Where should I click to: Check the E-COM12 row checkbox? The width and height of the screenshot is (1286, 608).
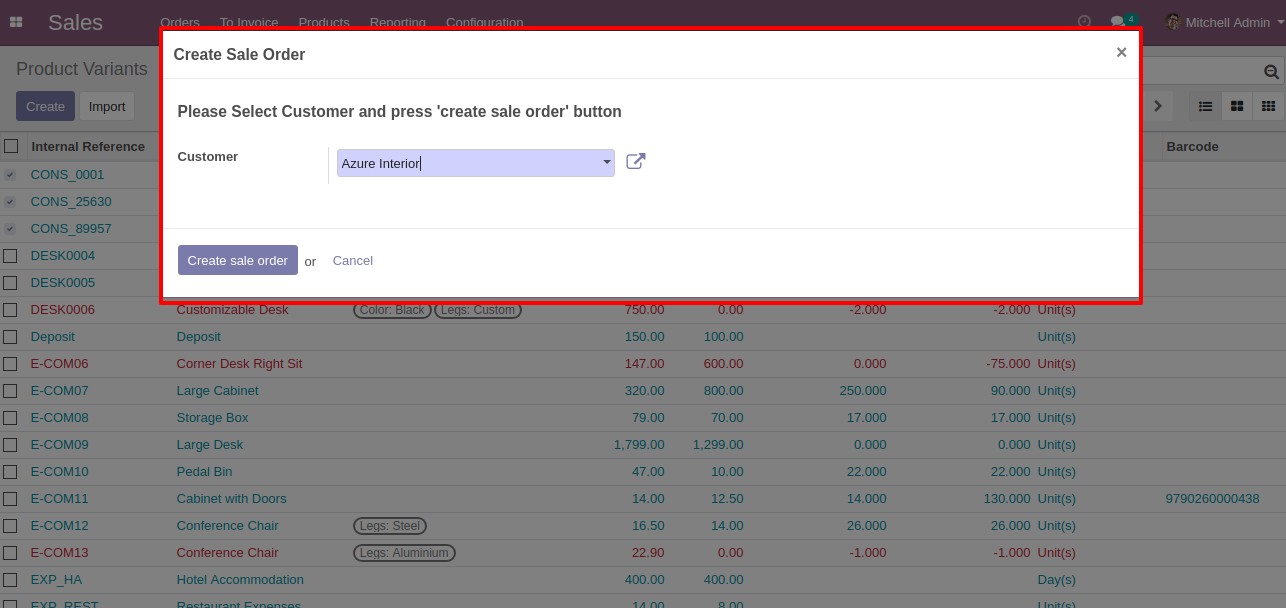point(10,525)
